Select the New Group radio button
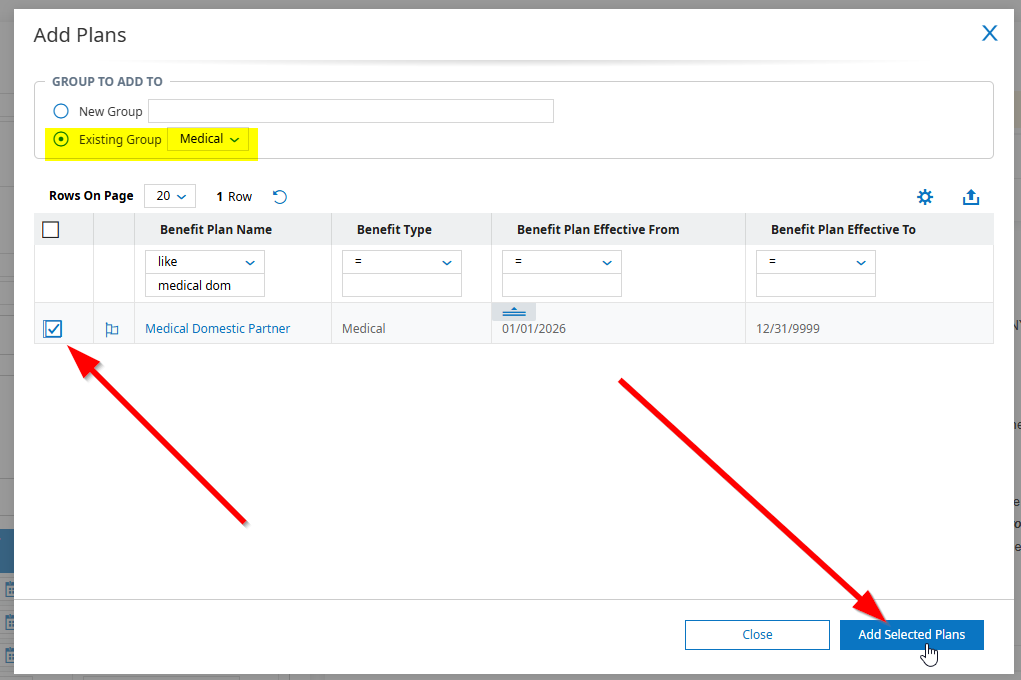Viewport: 1021px width, 680px height. (61, 111)
